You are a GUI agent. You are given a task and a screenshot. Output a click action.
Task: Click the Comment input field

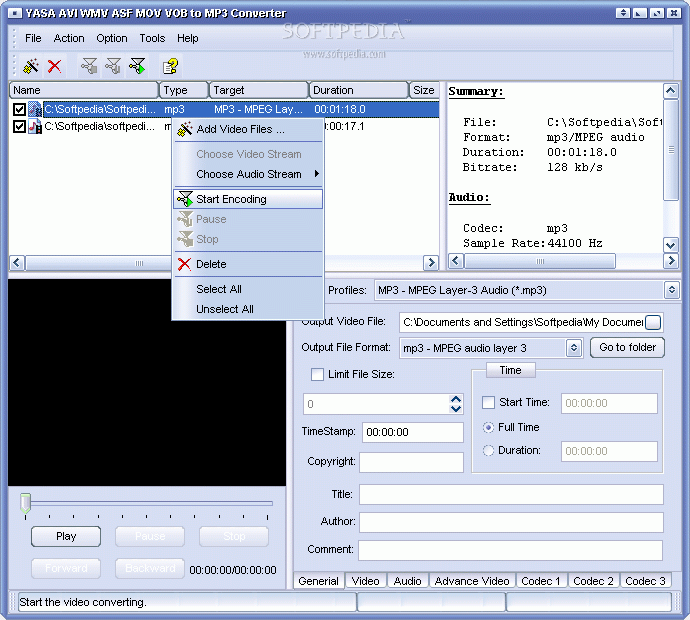pos(510,550)
